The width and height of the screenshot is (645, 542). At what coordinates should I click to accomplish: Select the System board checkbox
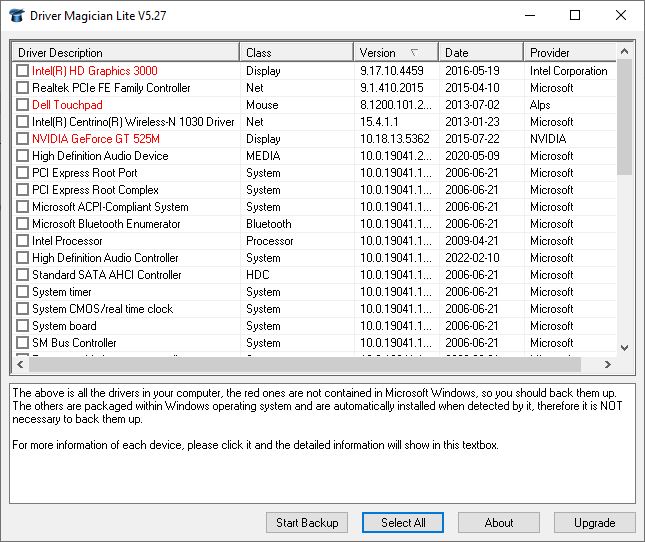(x=22, y=326)
